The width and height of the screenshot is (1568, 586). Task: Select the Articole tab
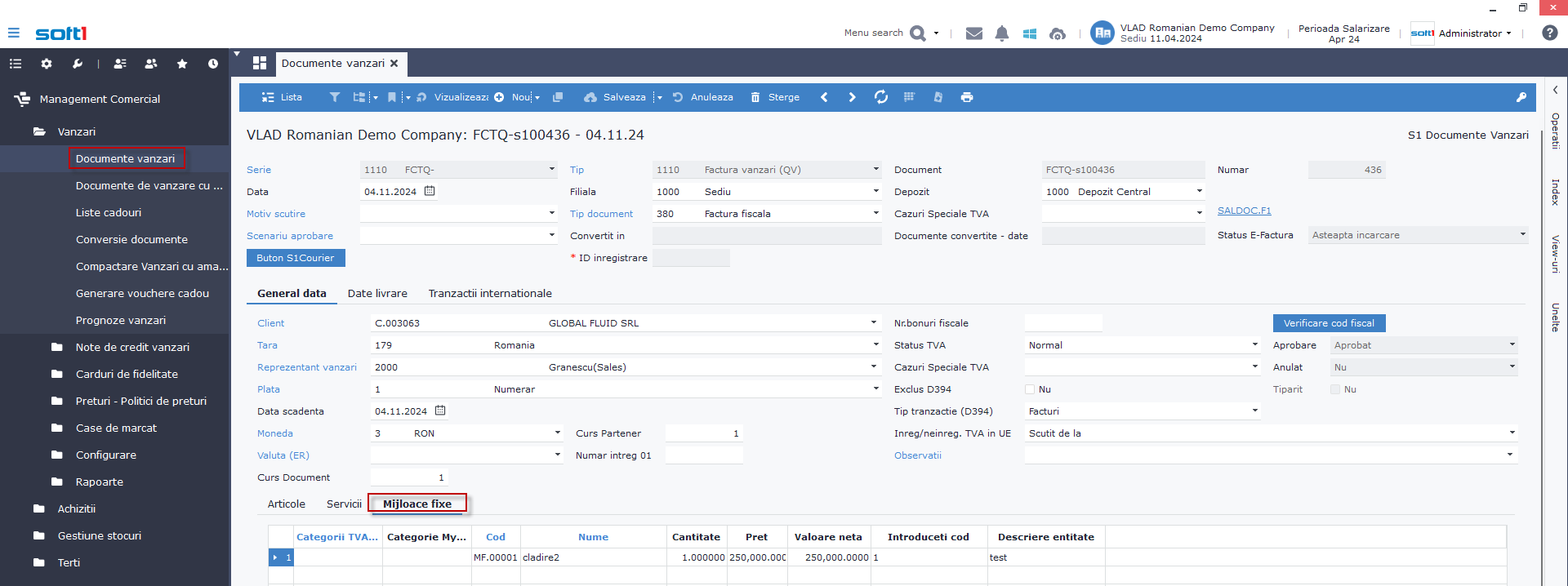pos(287,504)
